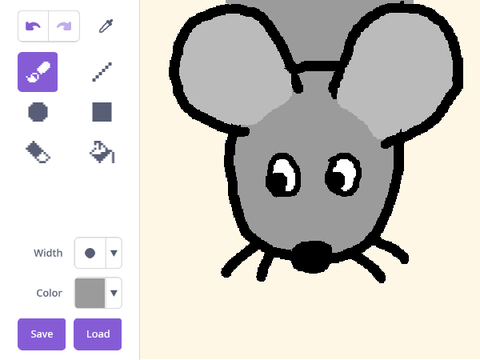Image resolution: width=480 pixels, height=360 pixels.
Task: Click the Save button
Action: click(42, 334)
